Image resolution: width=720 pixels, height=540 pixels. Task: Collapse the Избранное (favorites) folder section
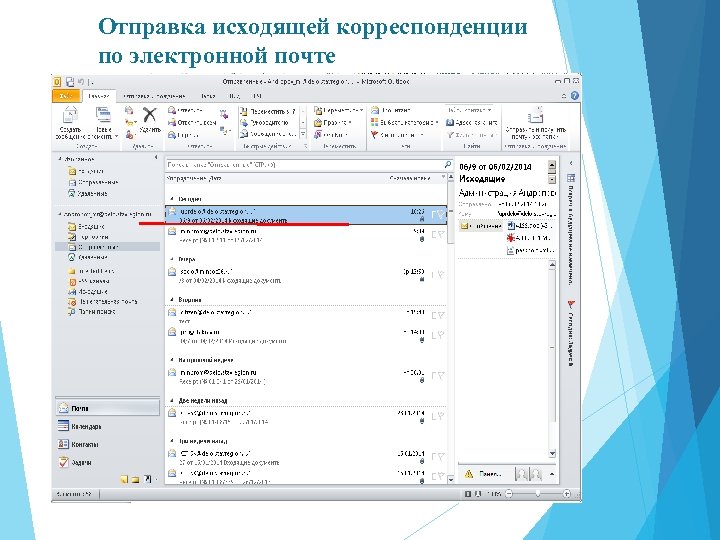[59, 159]
